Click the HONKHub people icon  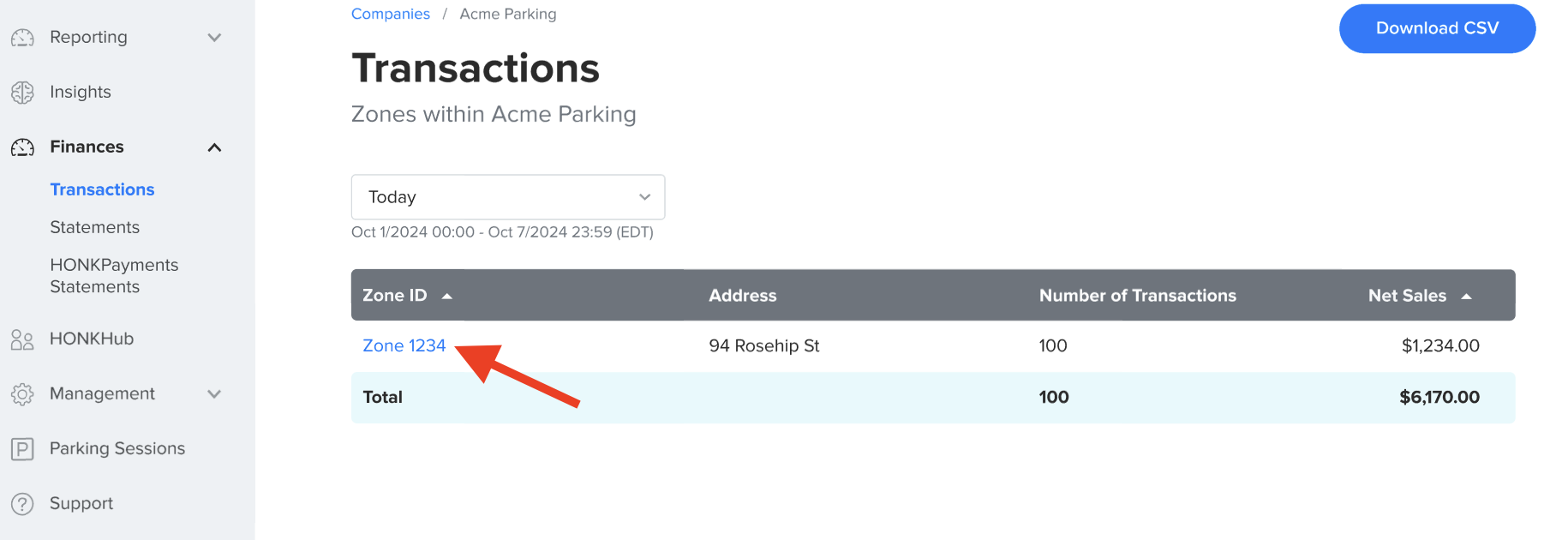click(x=22, y=339)
